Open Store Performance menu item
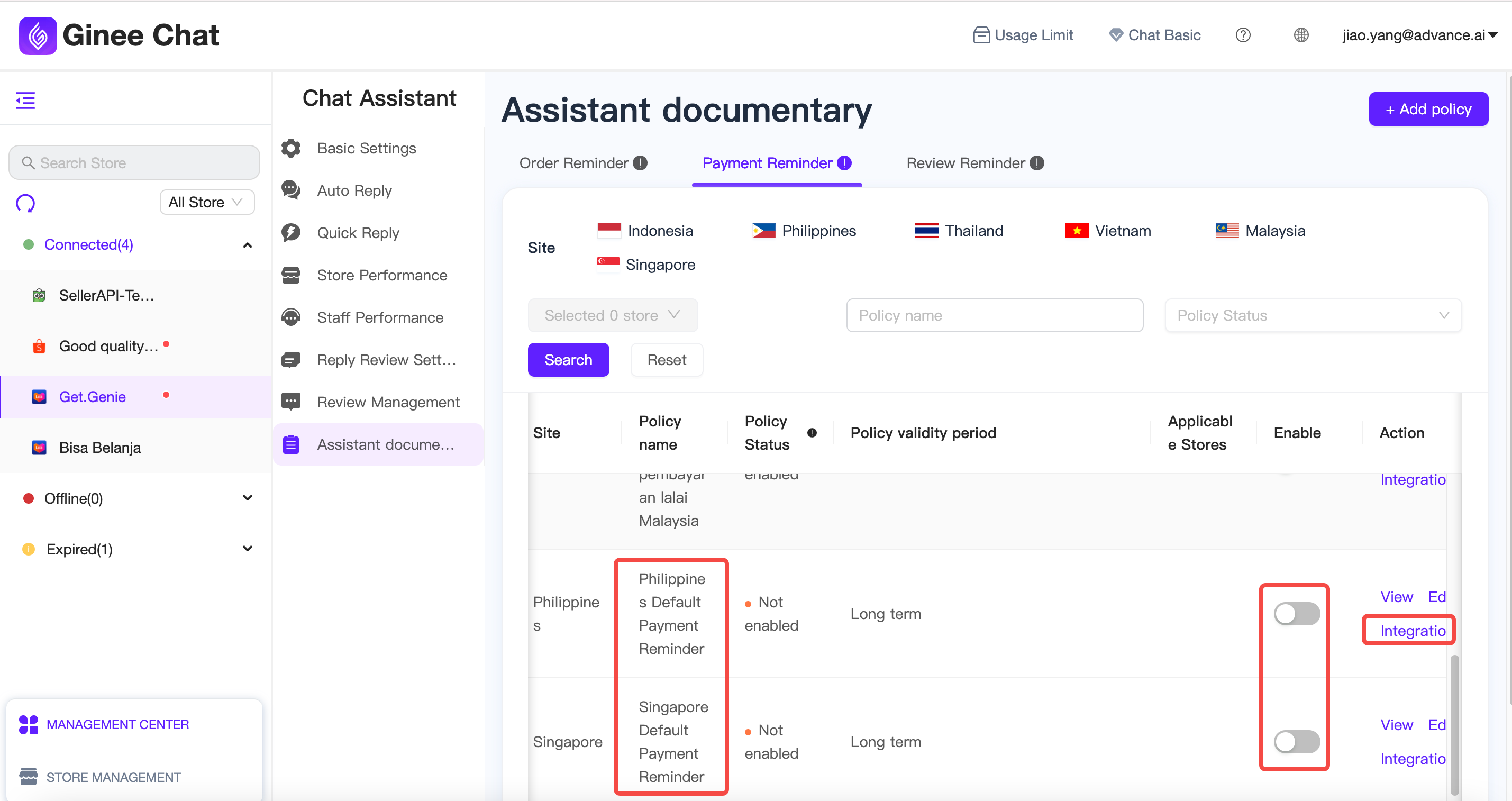Image resolution: width=1512 pixels, height=801 pixels. pyautogui.click(x=379, y=275)
